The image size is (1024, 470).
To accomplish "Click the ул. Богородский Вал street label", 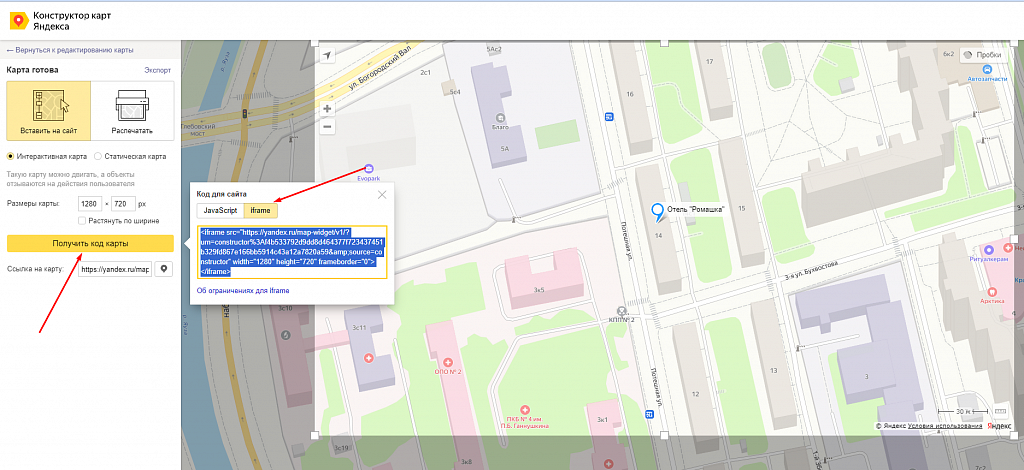I will (380, 67).
